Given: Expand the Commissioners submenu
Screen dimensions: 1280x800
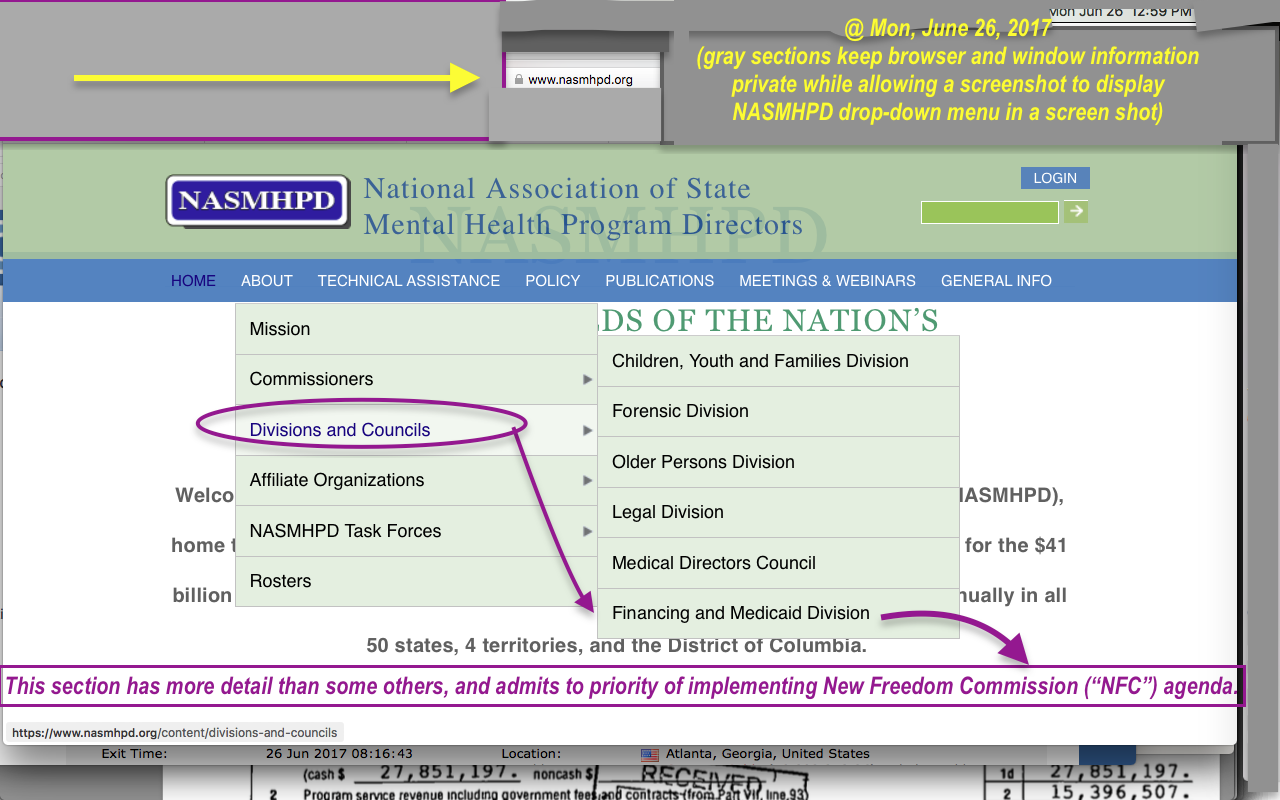Looking at the screenshot, I should click(x=311, y=379).
